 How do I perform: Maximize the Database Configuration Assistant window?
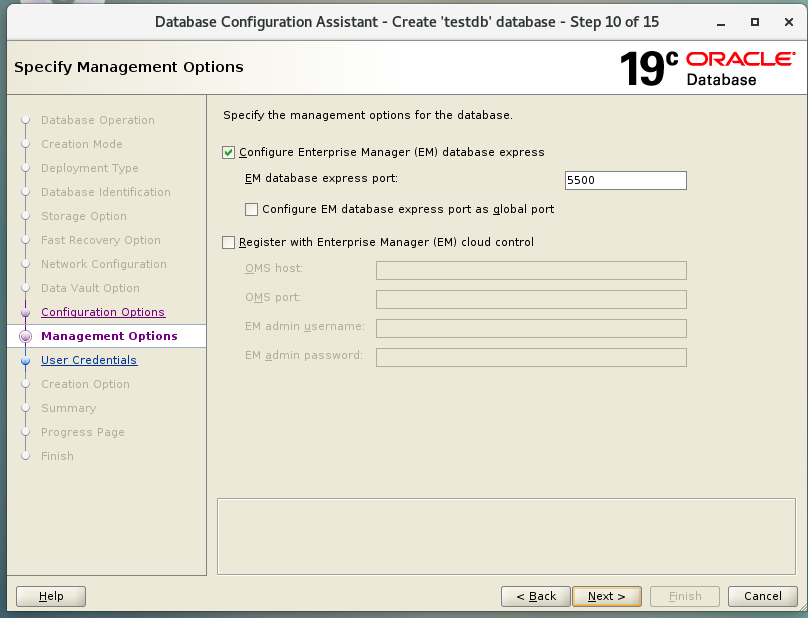click(754, 21)
